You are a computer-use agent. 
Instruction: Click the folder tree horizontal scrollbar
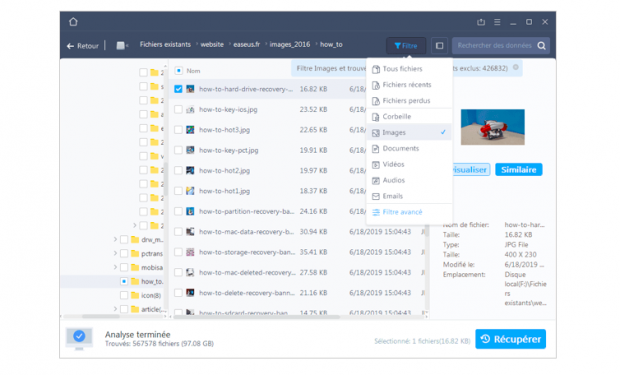click(101, 316)
